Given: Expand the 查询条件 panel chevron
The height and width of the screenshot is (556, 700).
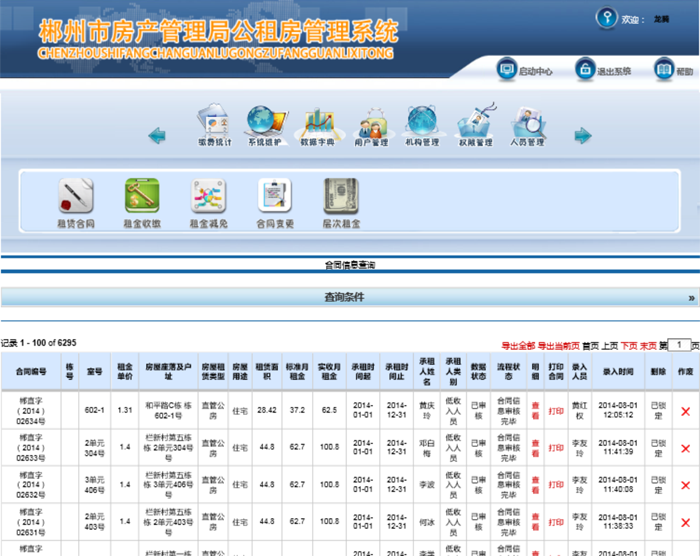Looking at the screenshot, I should point(691,298).
